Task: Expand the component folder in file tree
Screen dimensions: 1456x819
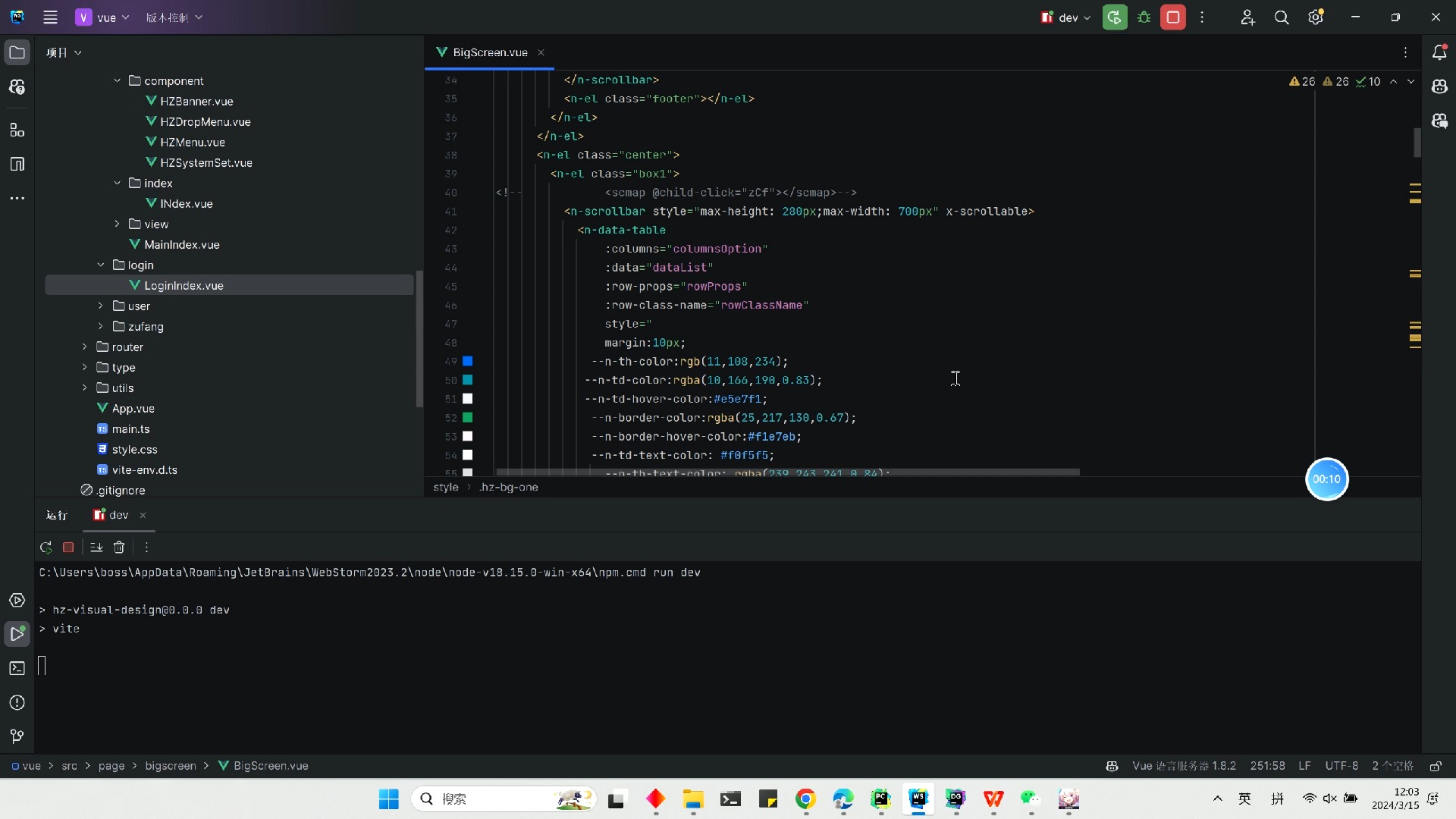Action: coord(116,80)
